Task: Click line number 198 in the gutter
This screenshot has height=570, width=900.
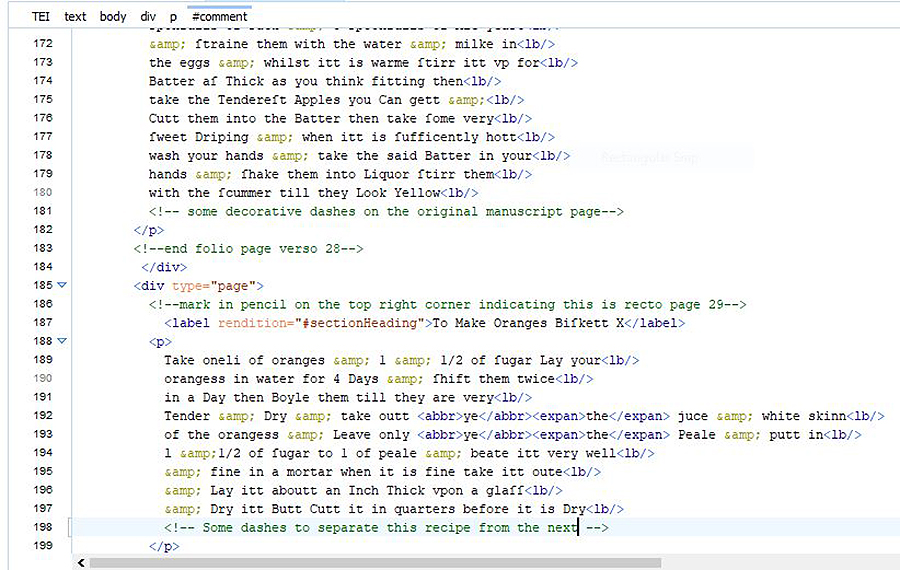Action: [43, 527]
